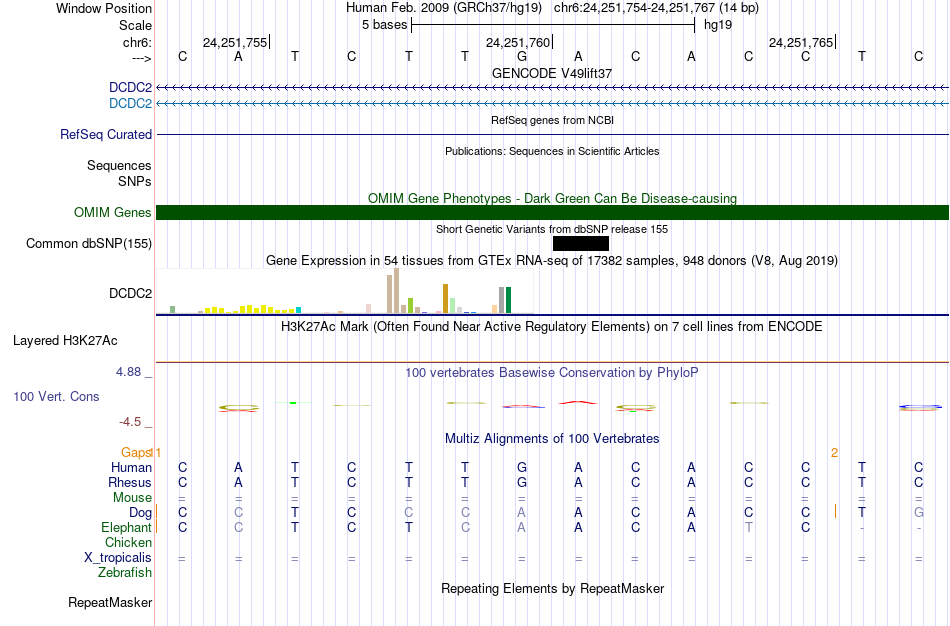Click the Common dbSNP(155) track label

click(89, 244)
